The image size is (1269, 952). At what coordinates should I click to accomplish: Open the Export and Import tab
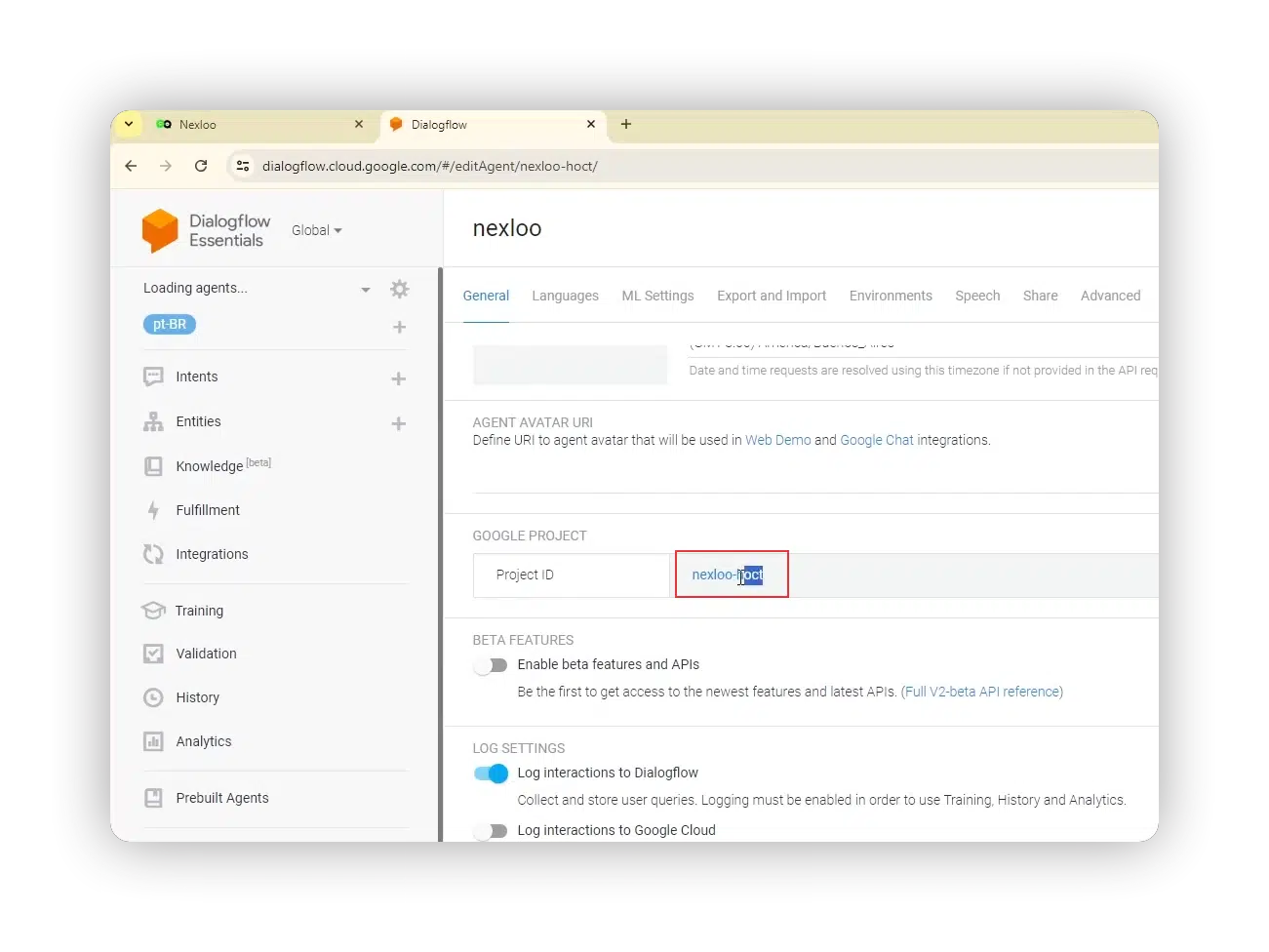click(x=772, y=296)
